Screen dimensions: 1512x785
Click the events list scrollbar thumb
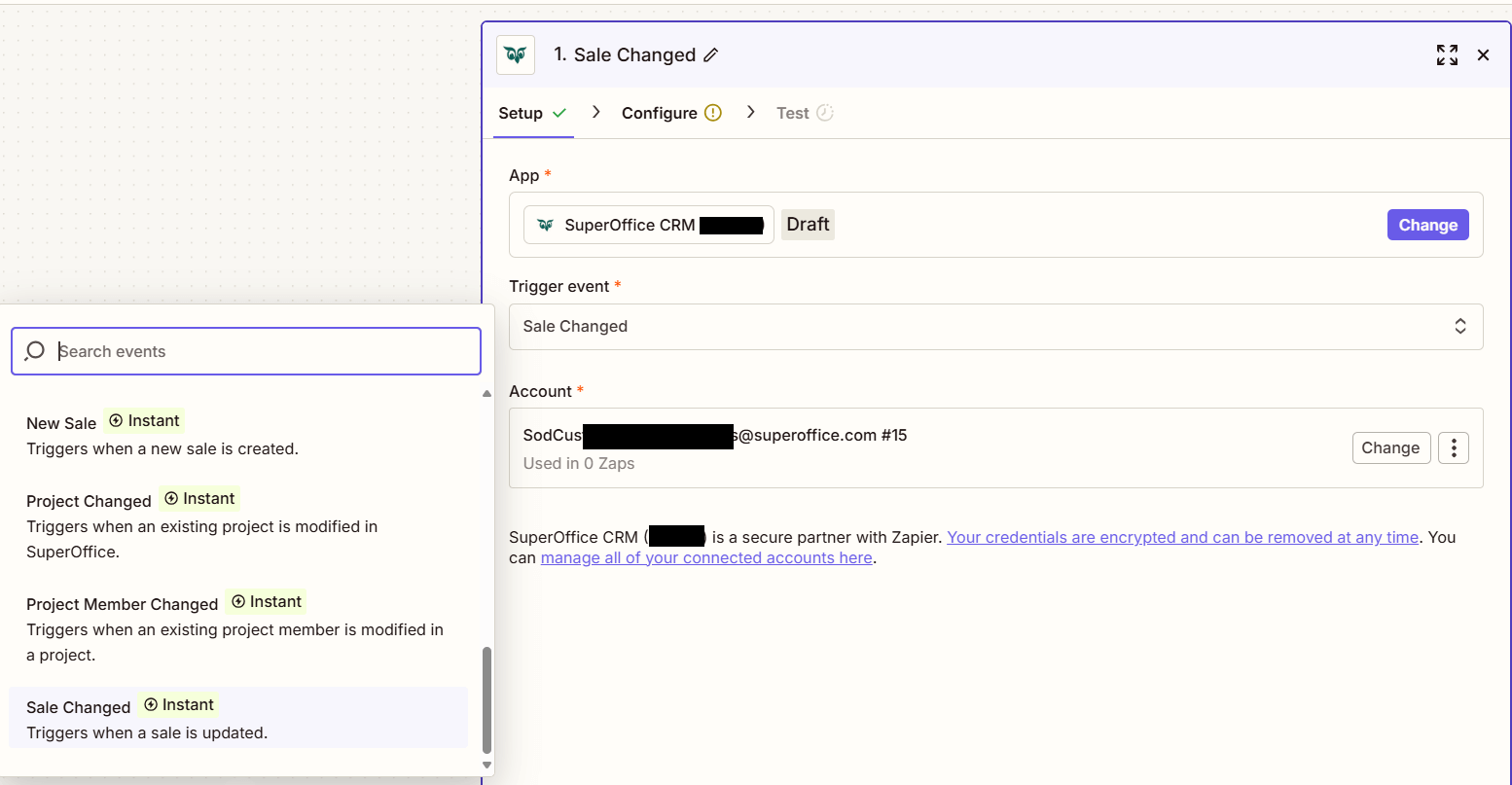click(x=487, y=700)
